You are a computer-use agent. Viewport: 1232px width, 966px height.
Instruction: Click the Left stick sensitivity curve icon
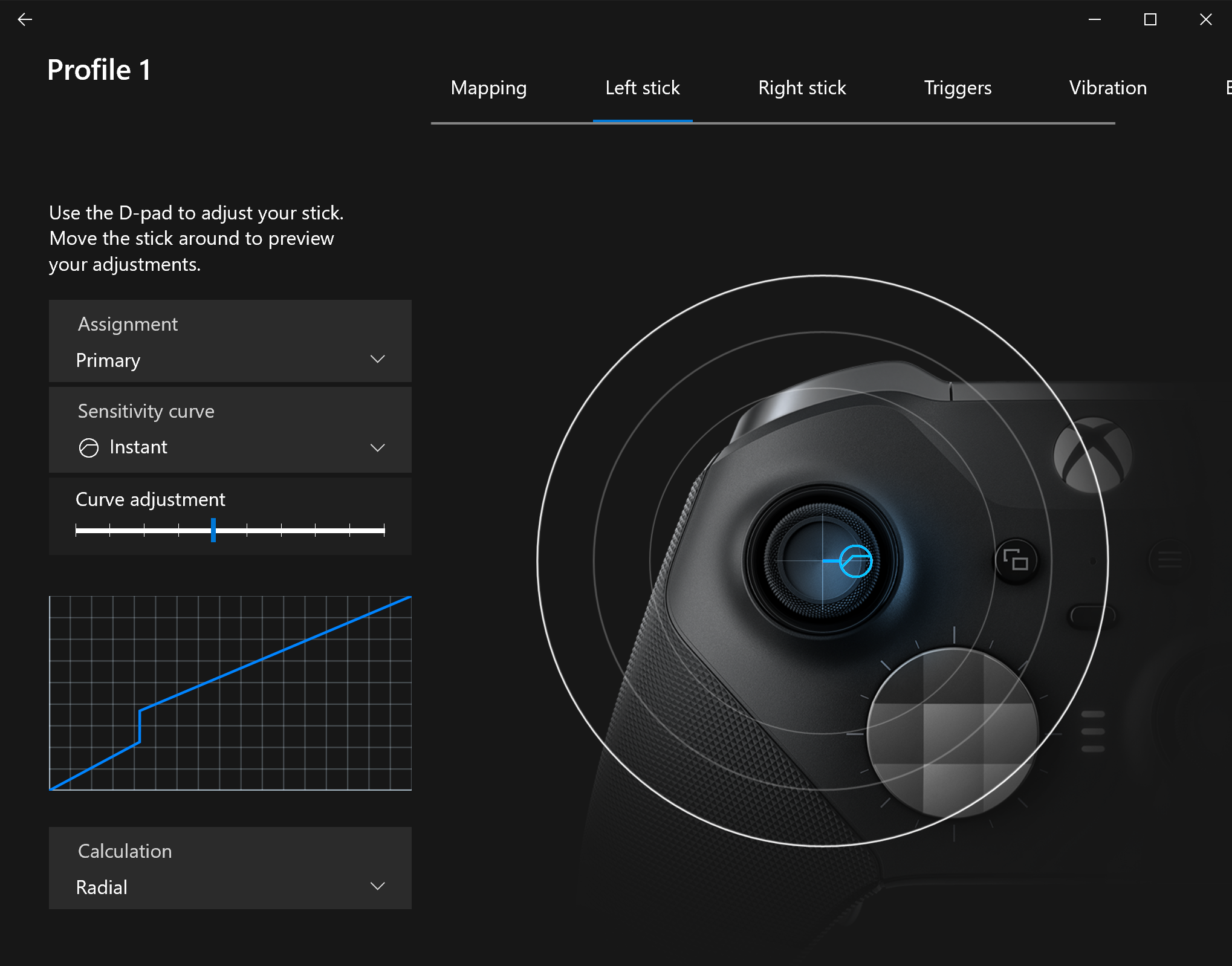click(x=89, y=447)
